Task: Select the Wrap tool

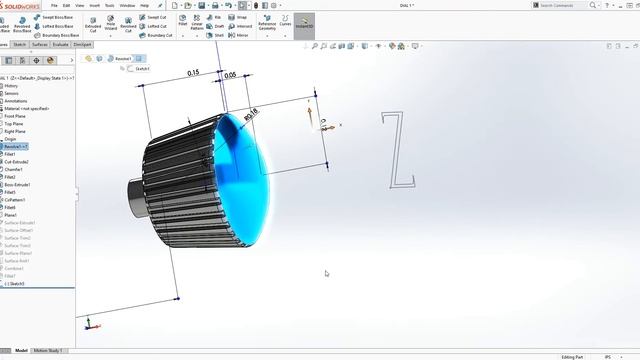Action: pos(238,17)
